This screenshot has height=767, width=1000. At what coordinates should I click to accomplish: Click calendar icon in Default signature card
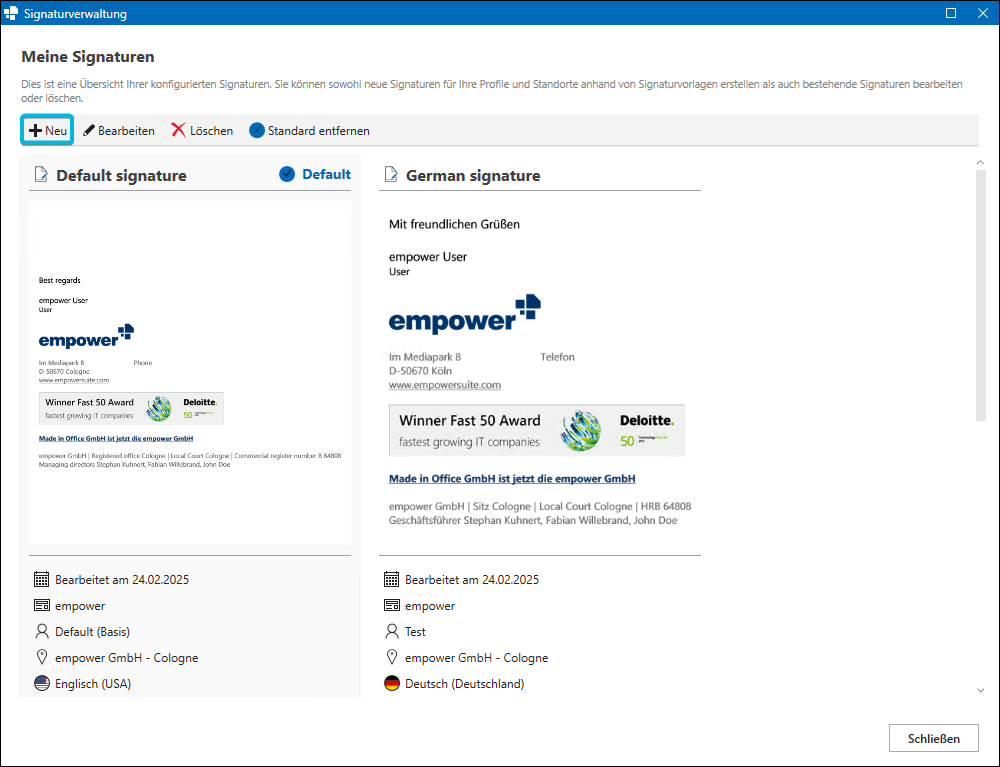click(x=41, y=580)
